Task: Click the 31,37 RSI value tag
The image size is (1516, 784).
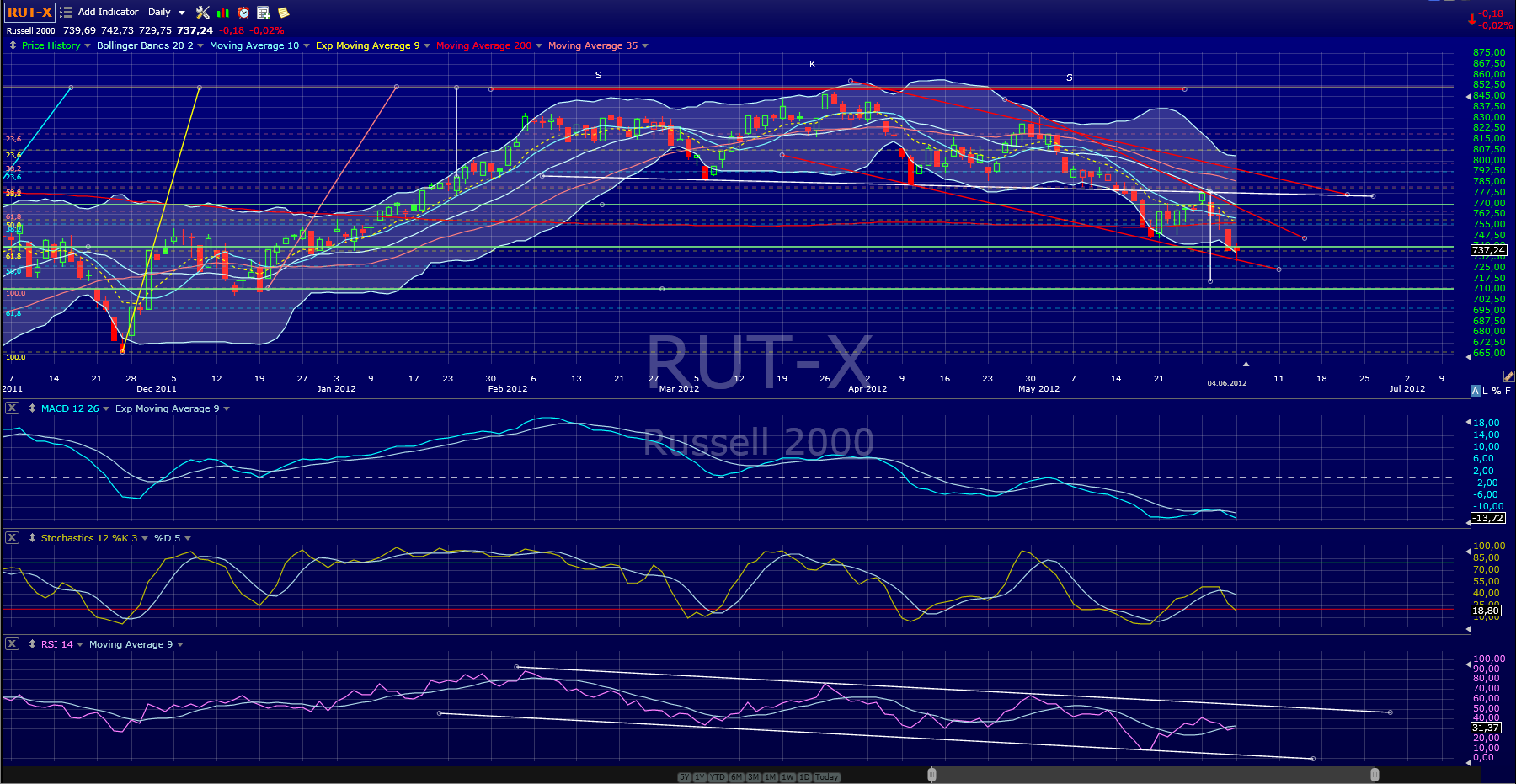Action: click(1487, 728)
